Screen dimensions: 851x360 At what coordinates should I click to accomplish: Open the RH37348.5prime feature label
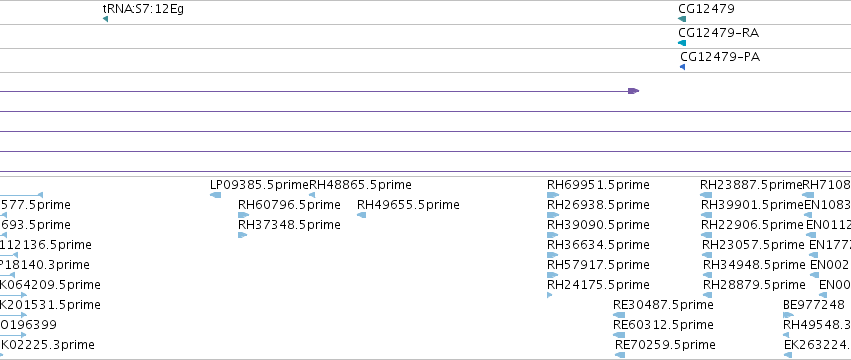(289, 225)
